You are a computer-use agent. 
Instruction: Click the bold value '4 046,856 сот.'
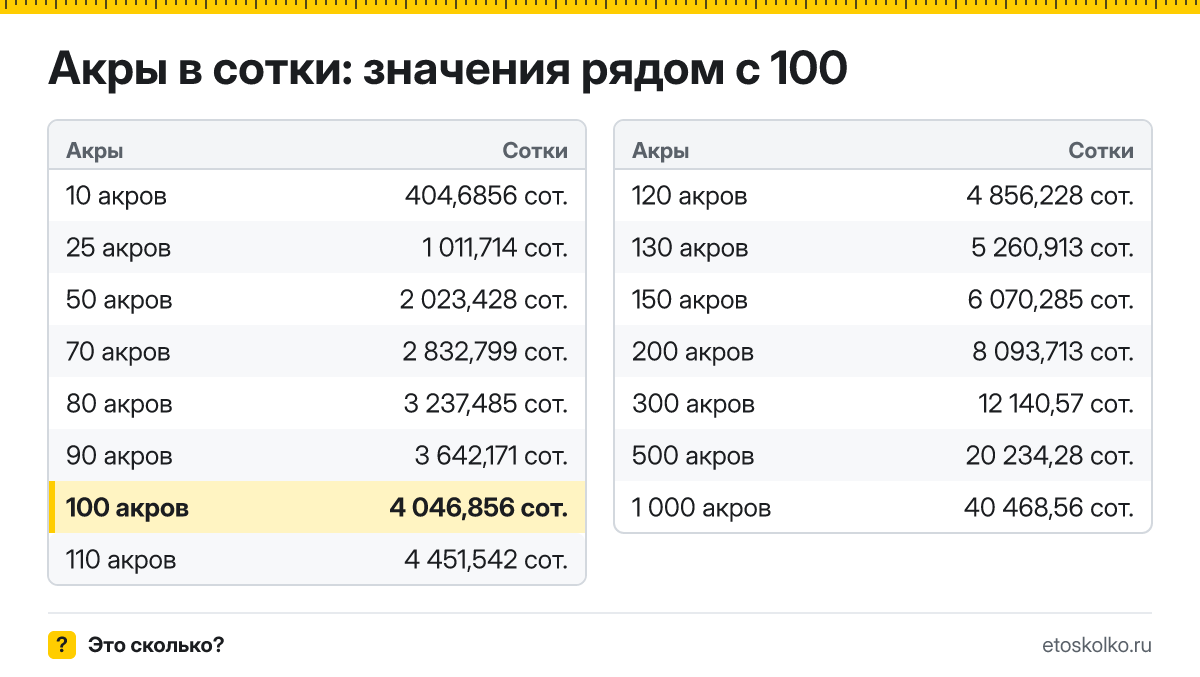point(478,507)
